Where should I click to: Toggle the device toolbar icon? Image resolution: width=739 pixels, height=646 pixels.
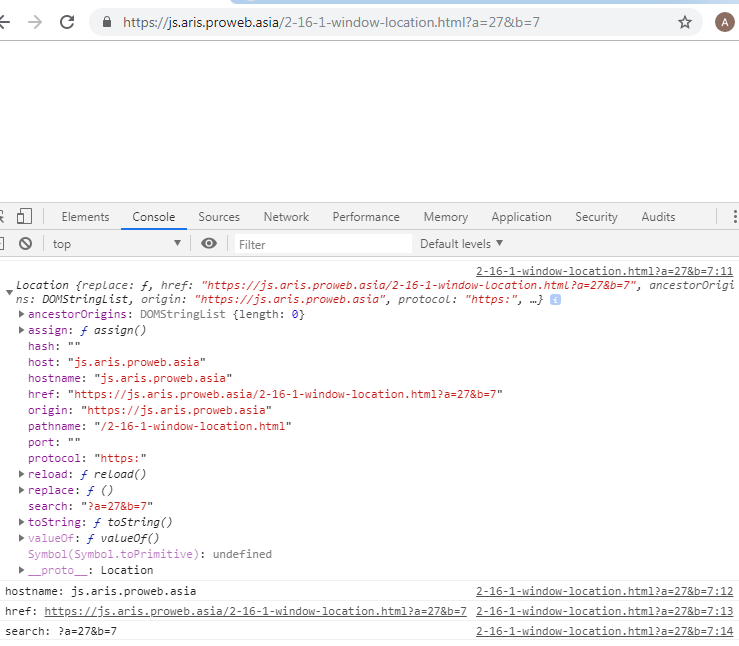tap(24, 217)
